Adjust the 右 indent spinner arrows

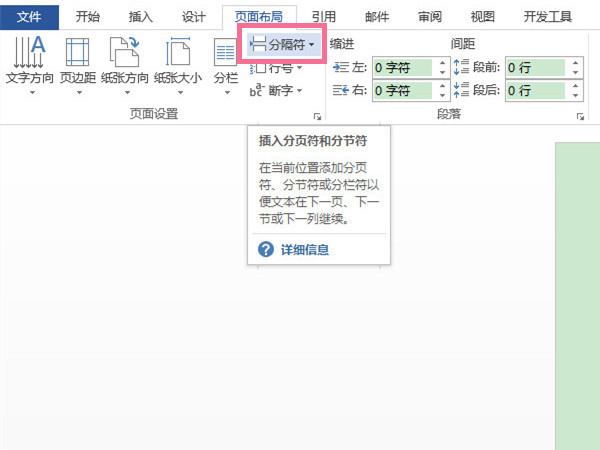441,91
